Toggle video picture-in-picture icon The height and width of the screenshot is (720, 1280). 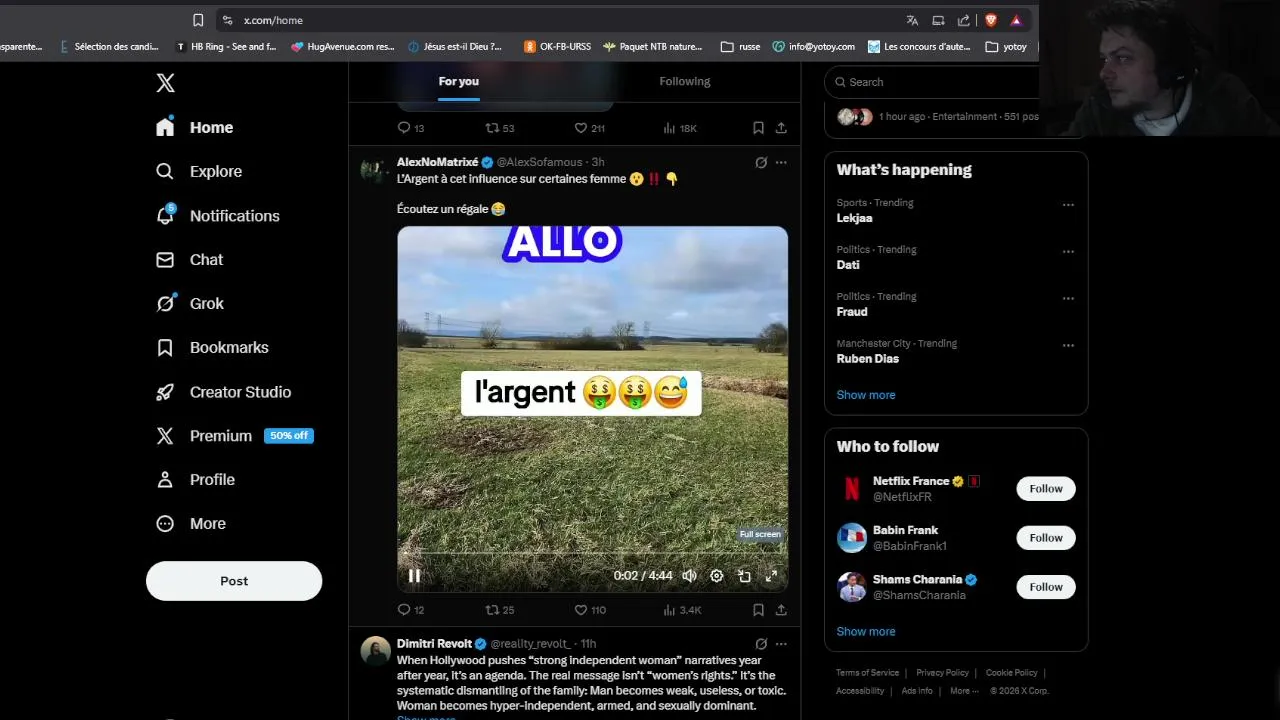point(744,576)
